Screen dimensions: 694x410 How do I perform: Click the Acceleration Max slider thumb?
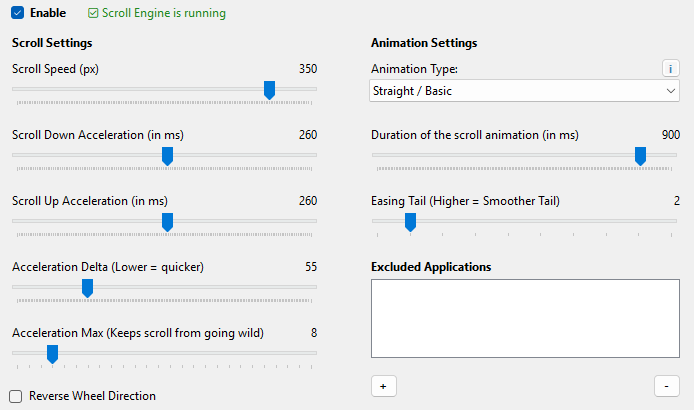pyautogui.click(x=53, y=354)
